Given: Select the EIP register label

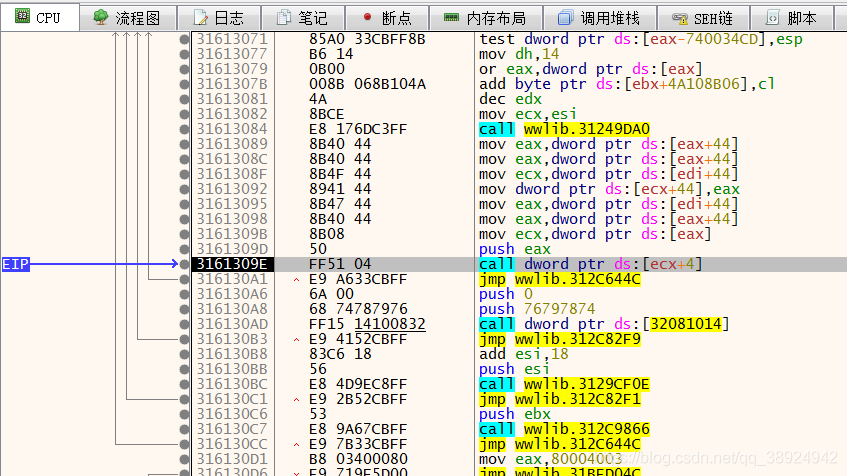Looking at the screenshot, I should pyautogui.click(x=15, y=264).
